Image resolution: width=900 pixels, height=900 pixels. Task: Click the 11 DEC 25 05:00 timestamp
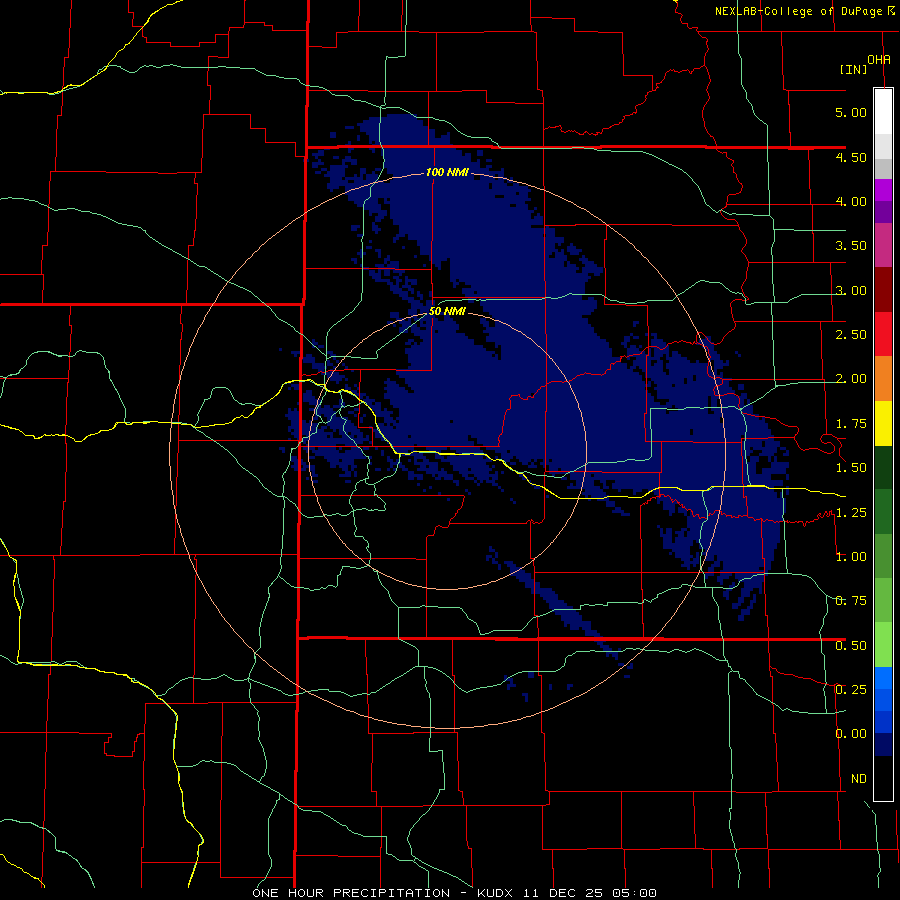[x=590, y=893]
